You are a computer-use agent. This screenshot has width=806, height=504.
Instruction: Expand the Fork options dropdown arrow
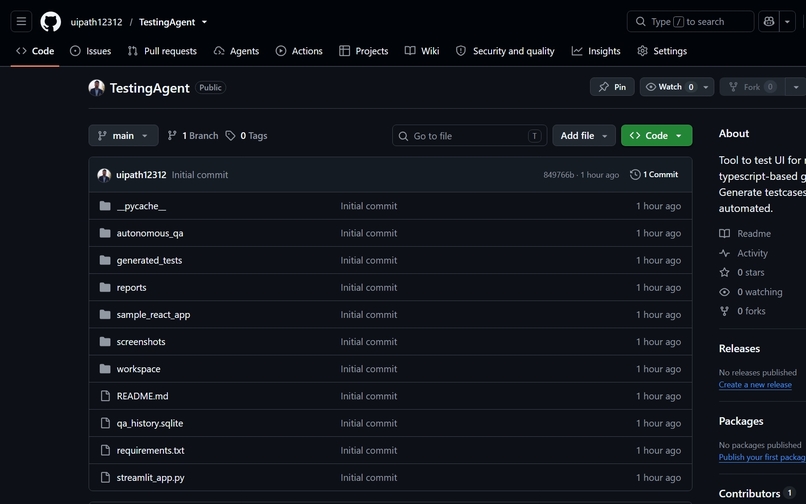[796, 87]
